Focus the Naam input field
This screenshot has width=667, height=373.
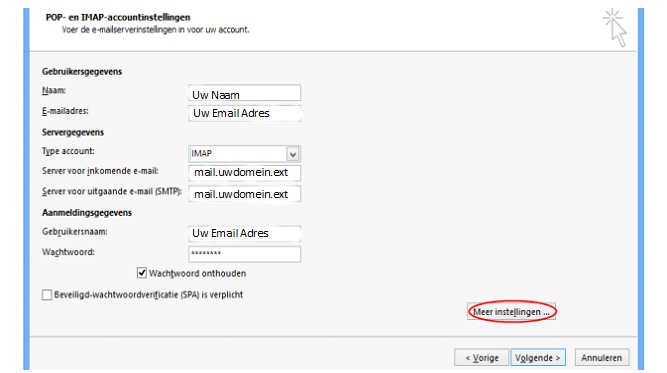pyautogui.click(x=244, y=93)
